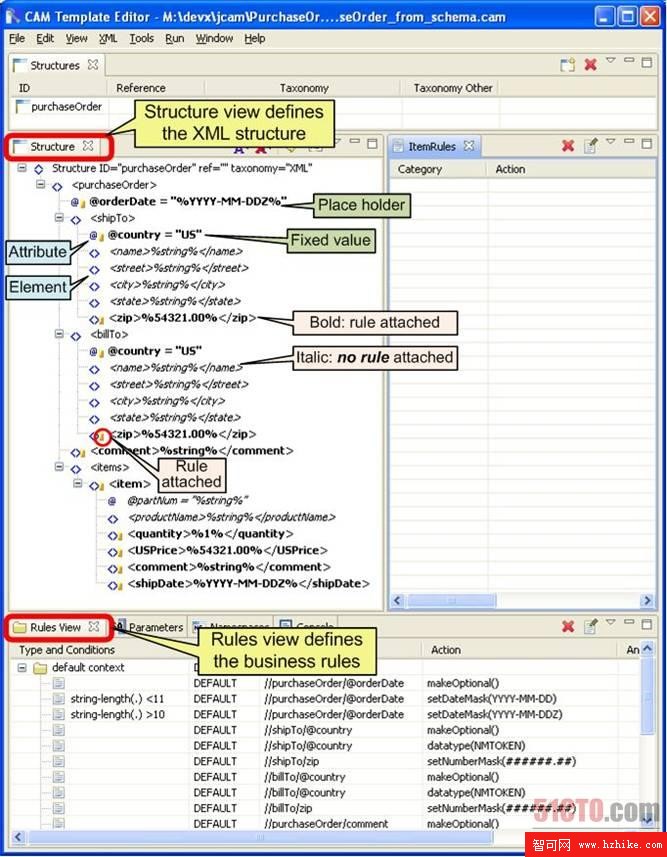This screenshot has height=857, width=667.
Task: Click the red delete icon in Rules View panel
Action: coord(568,627)
